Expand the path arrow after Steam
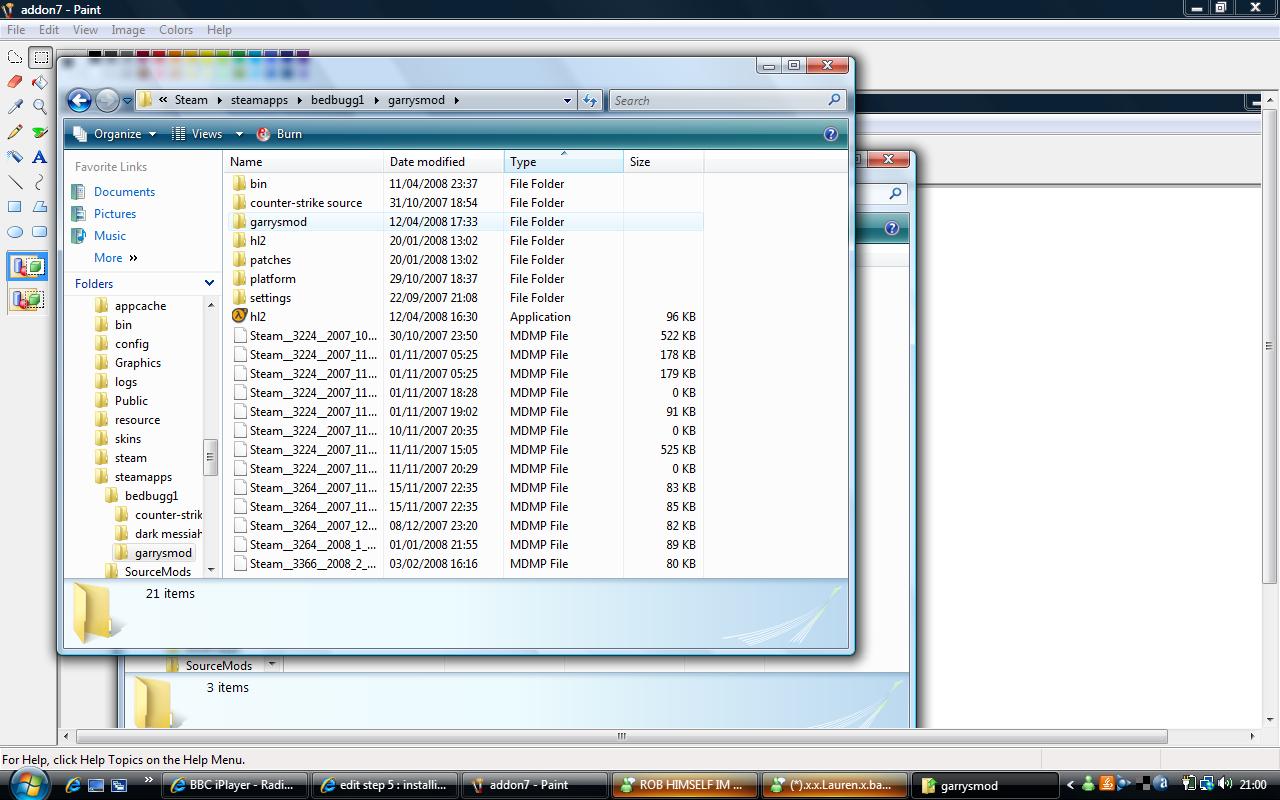The width and height of the screenshot is (1280, 800). coord(219,100)
